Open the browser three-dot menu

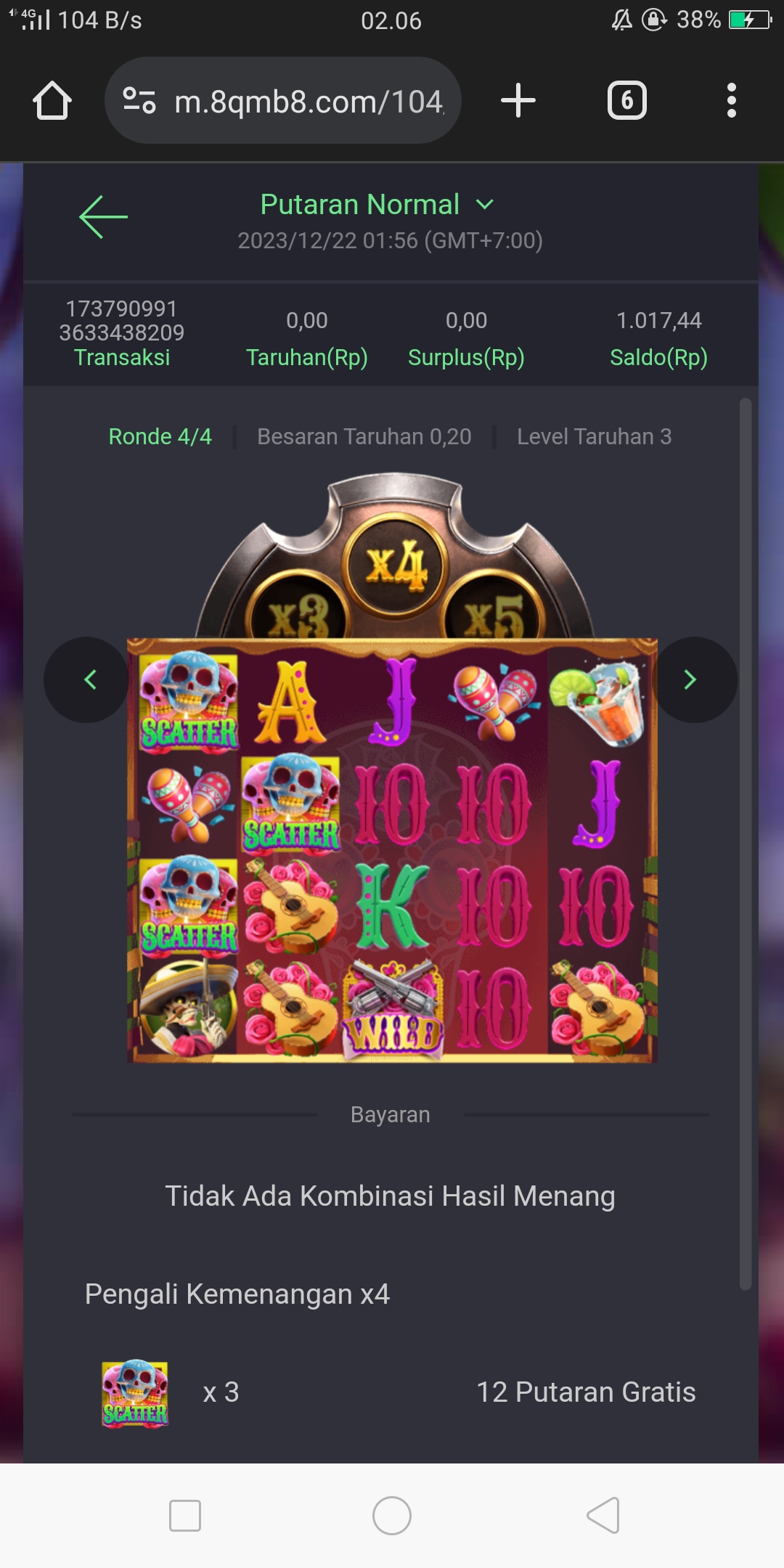tap(731, 100)
